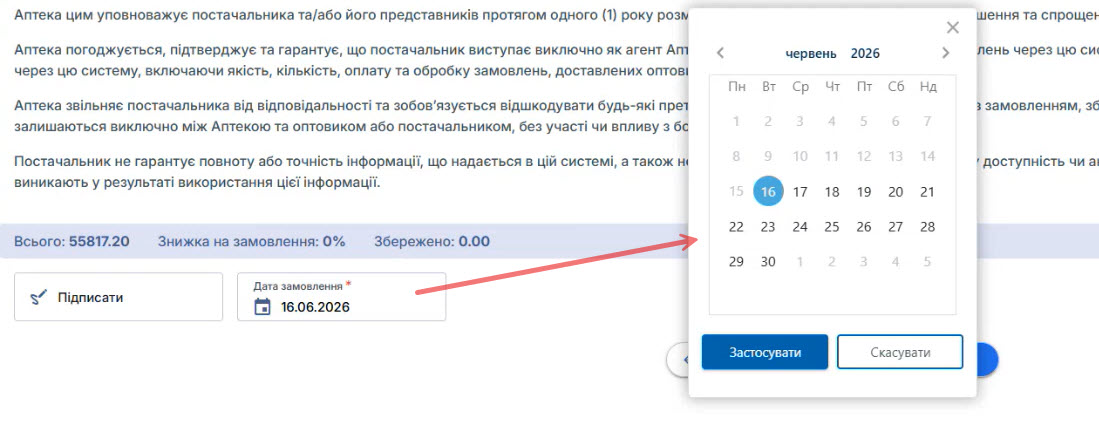Open the 2026 year selector
1099x430 pixels.
tap(865, 54)
